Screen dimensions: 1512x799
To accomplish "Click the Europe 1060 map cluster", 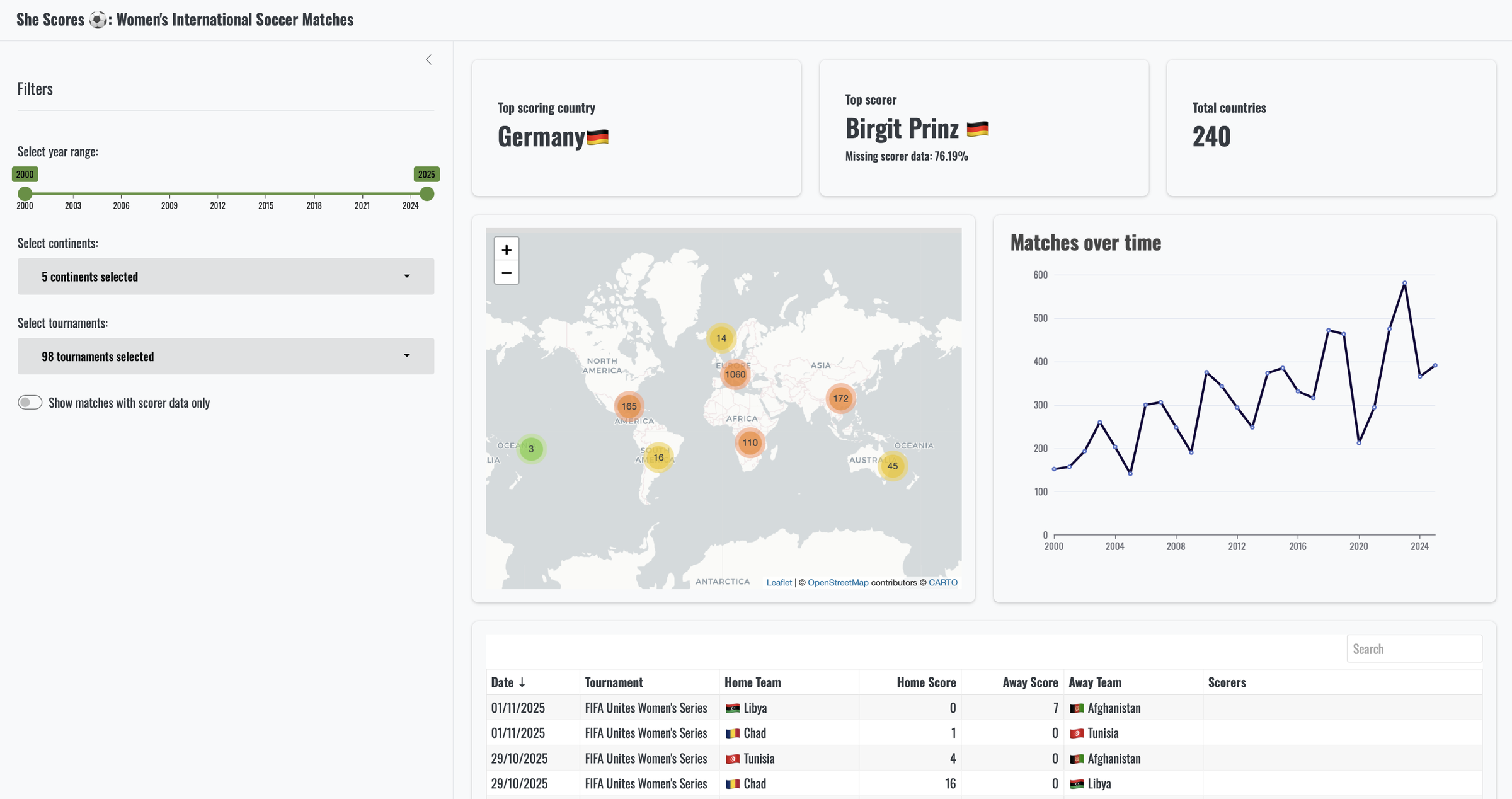I will pyautogui.click(x=735, y=374).
